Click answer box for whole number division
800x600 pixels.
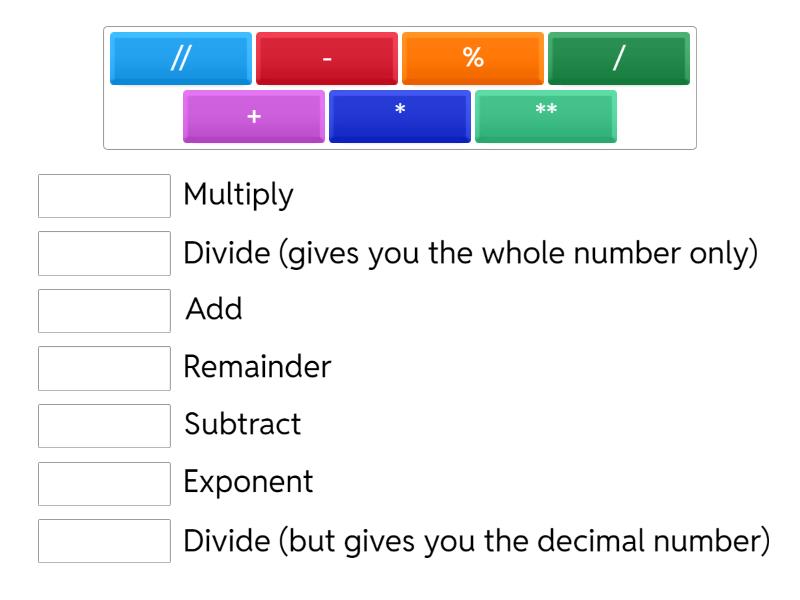104,253
